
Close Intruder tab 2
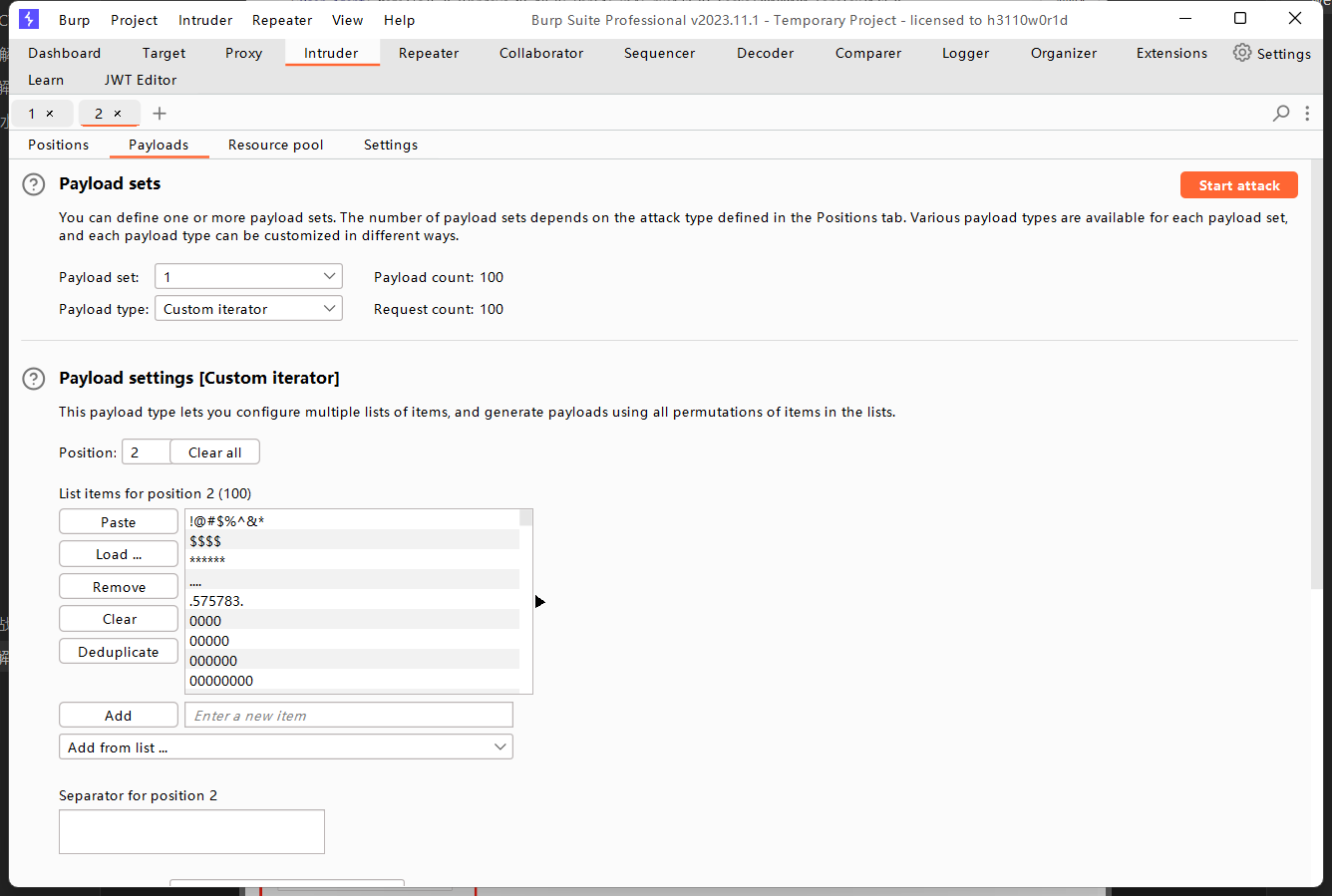click(118, 114)
